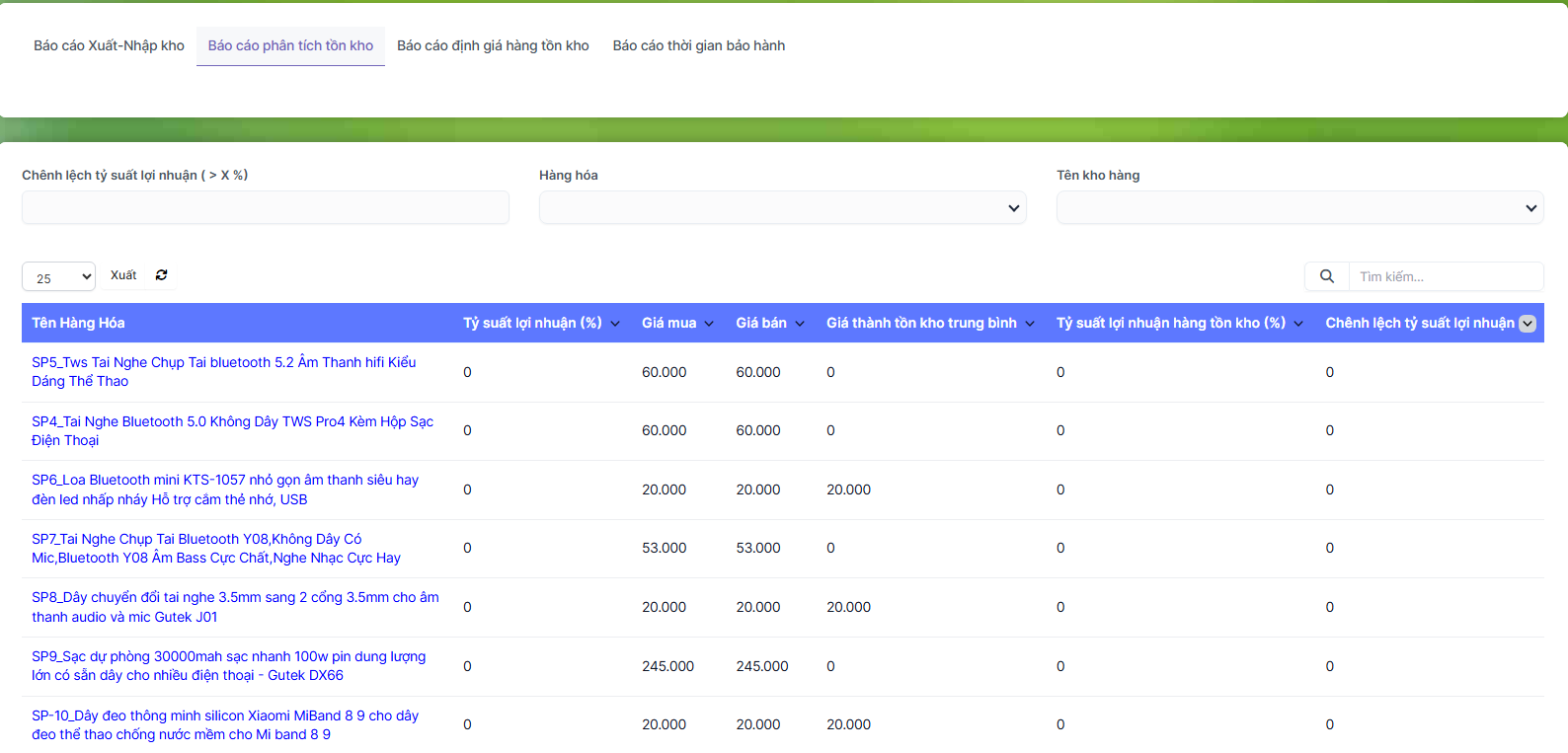Viewport: 1568px width, 753px height.
Task: Click the Xuất export button
Action: coord(123,275)
